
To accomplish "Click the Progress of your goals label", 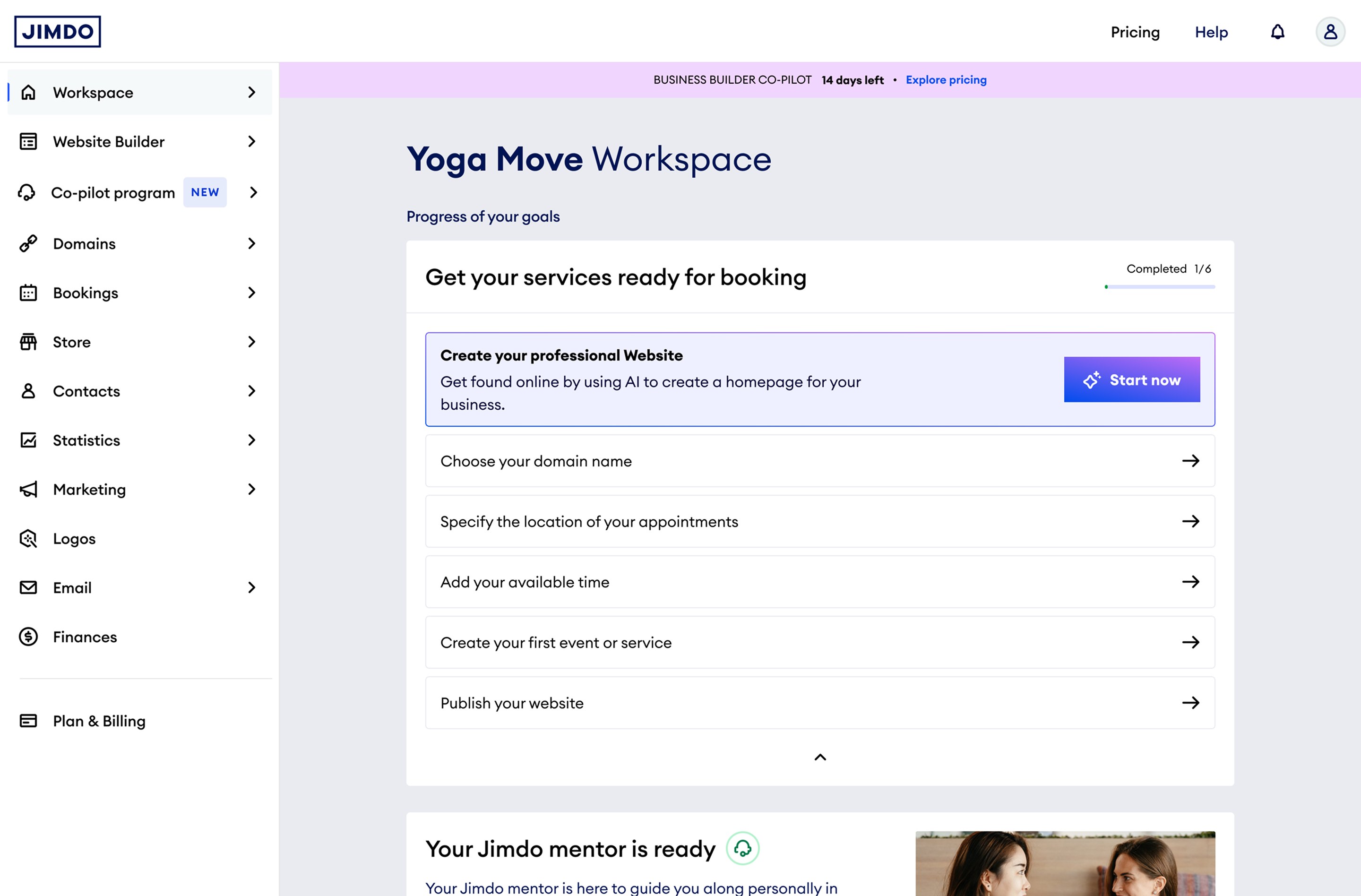I will pos(482,217).
